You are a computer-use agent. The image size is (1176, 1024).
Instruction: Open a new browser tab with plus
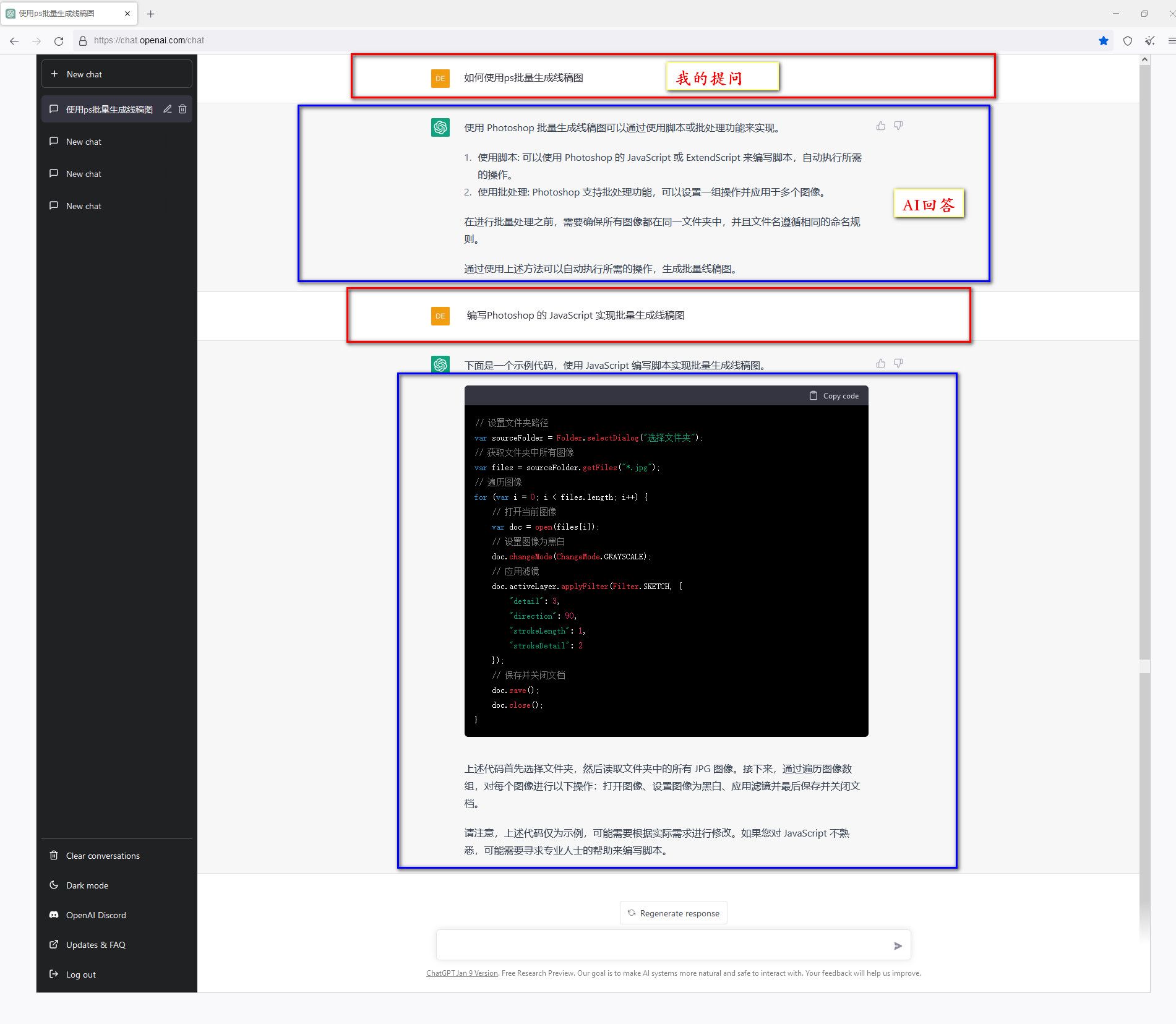(x=150, y=14)
